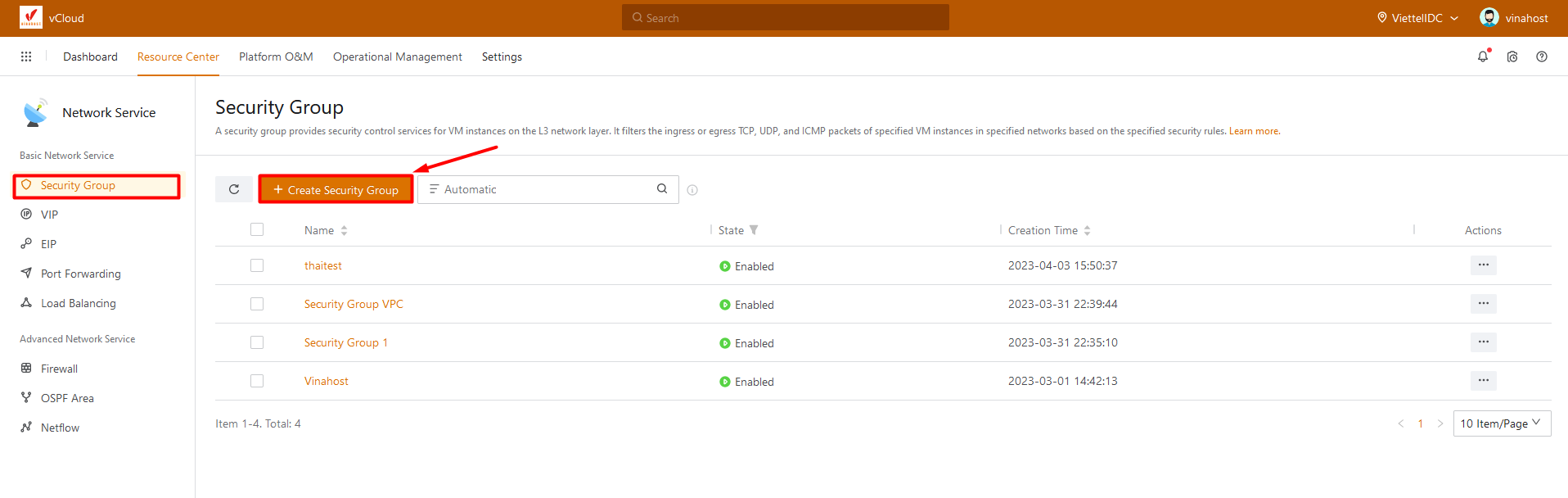Click the search magnifier icon in filter box

click(661, 189)
